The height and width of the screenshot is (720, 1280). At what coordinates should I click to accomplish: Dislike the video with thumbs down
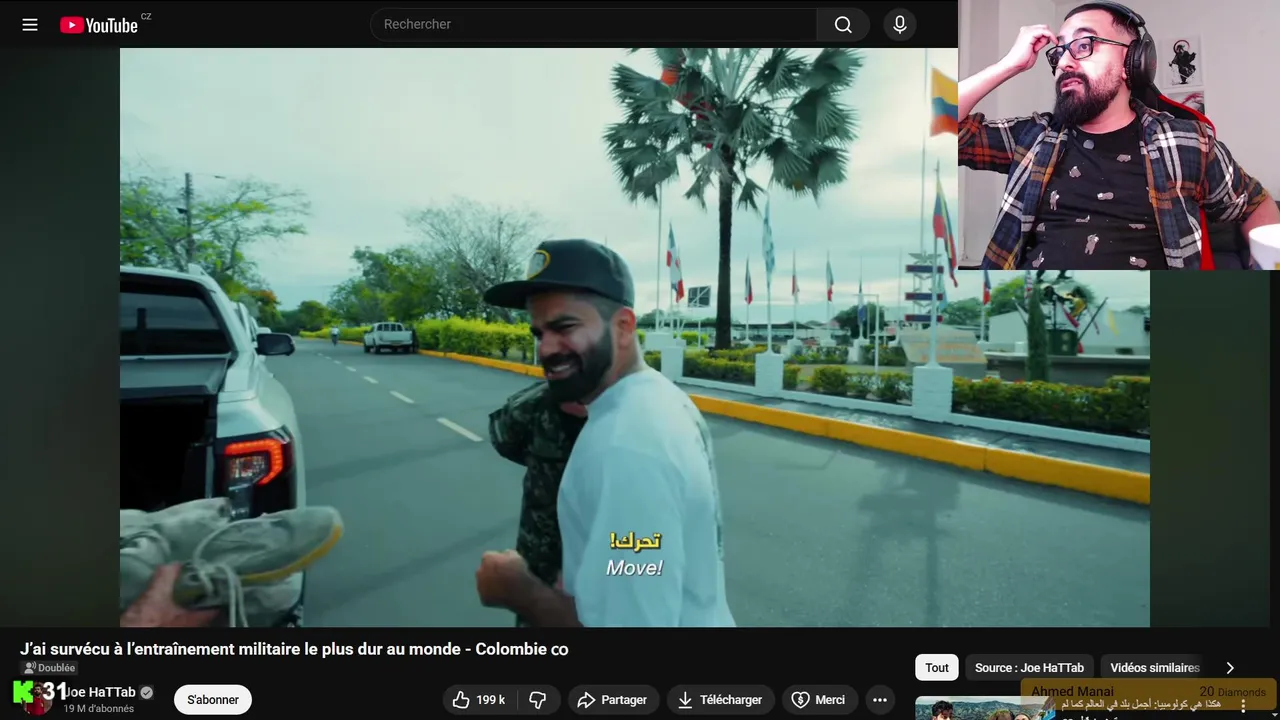pos(538,700)
